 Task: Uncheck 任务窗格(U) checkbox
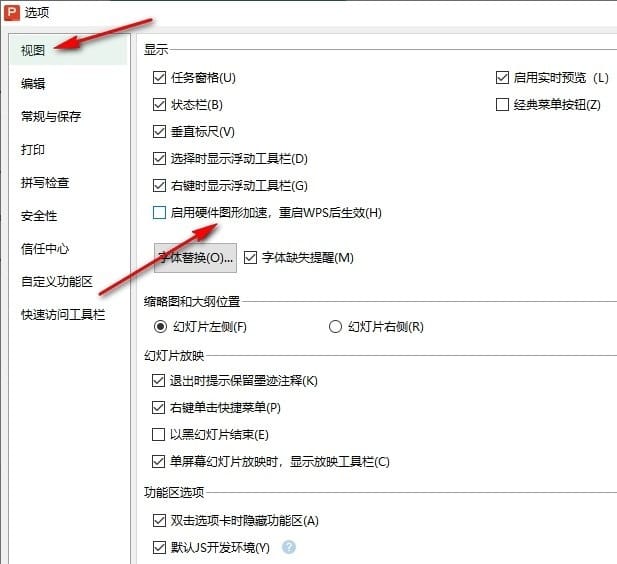159,78
